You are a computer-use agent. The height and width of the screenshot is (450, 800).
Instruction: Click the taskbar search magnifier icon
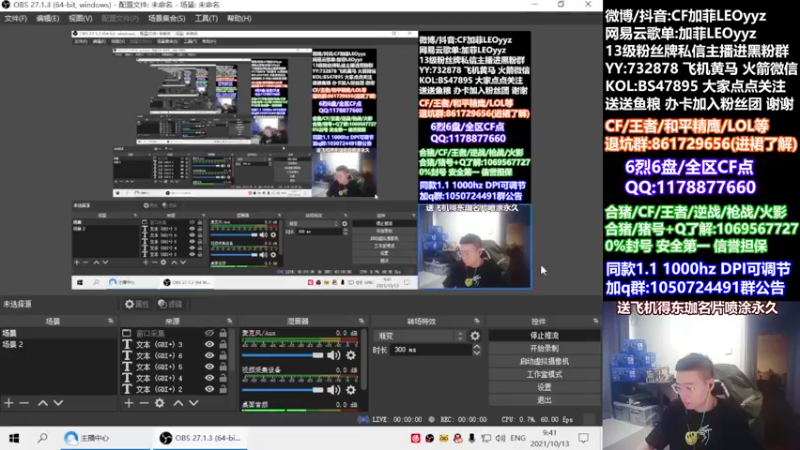43,438
